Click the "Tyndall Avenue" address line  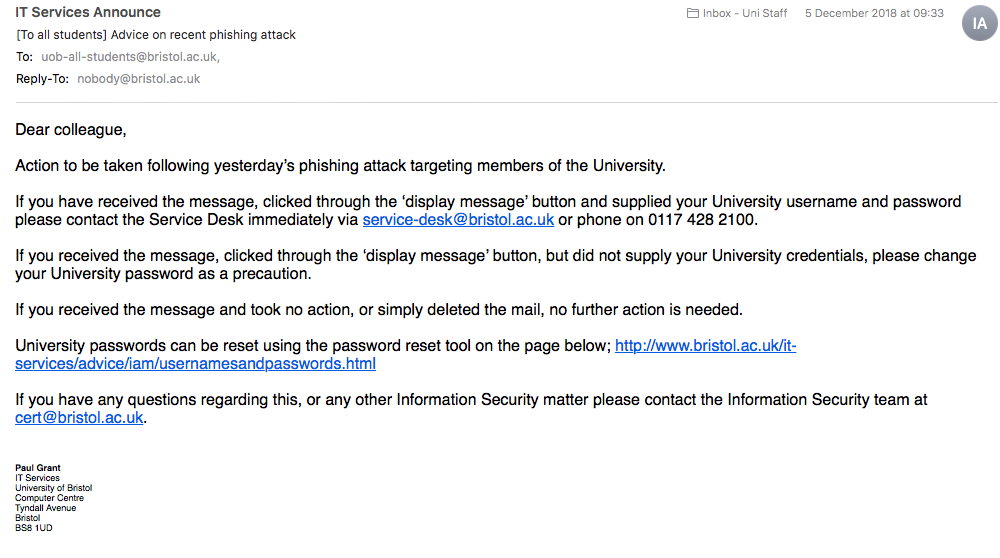tap(45, 508)
